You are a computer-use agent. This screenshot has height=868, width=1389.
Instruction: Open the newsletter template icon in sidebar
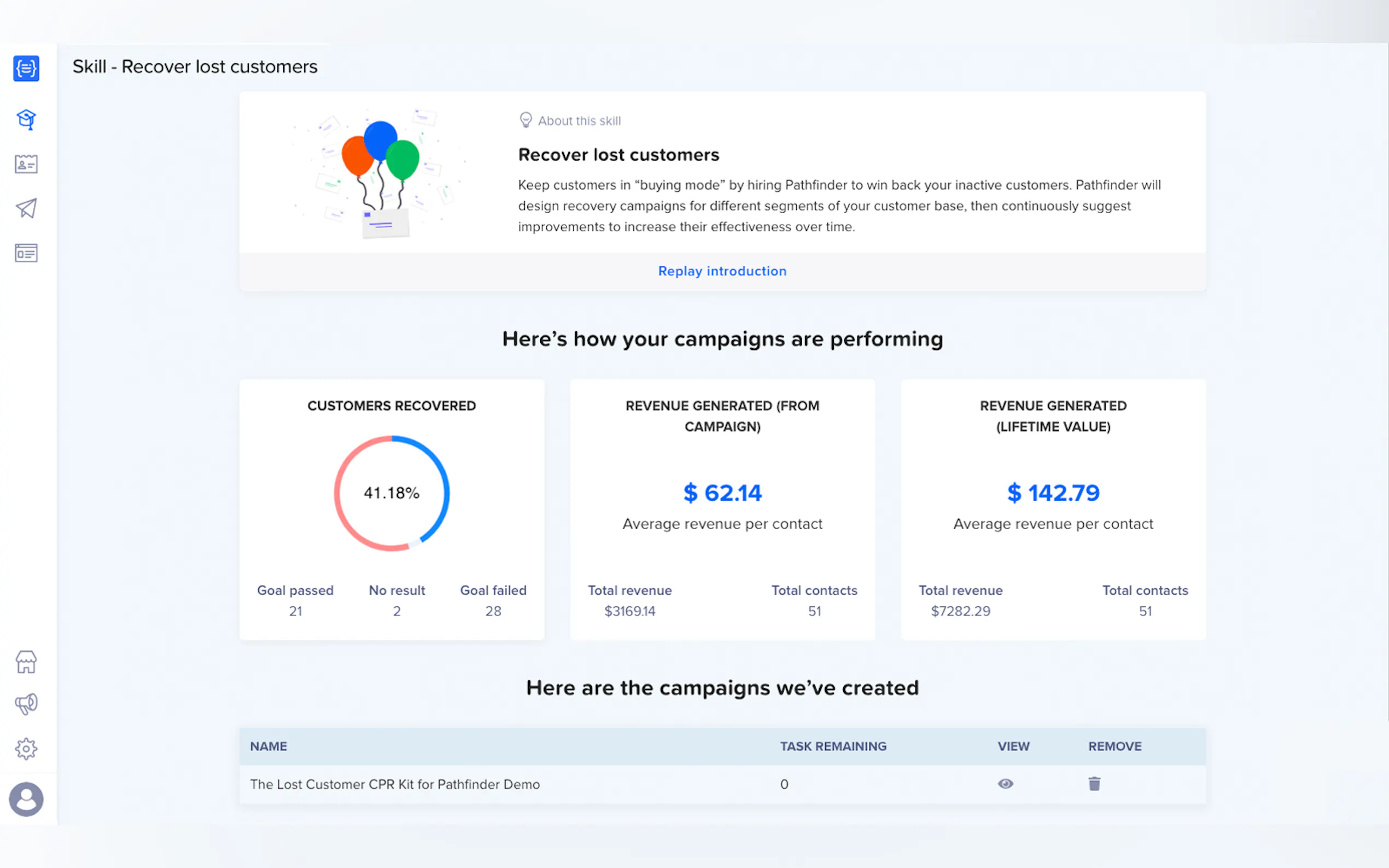[26, 253]
